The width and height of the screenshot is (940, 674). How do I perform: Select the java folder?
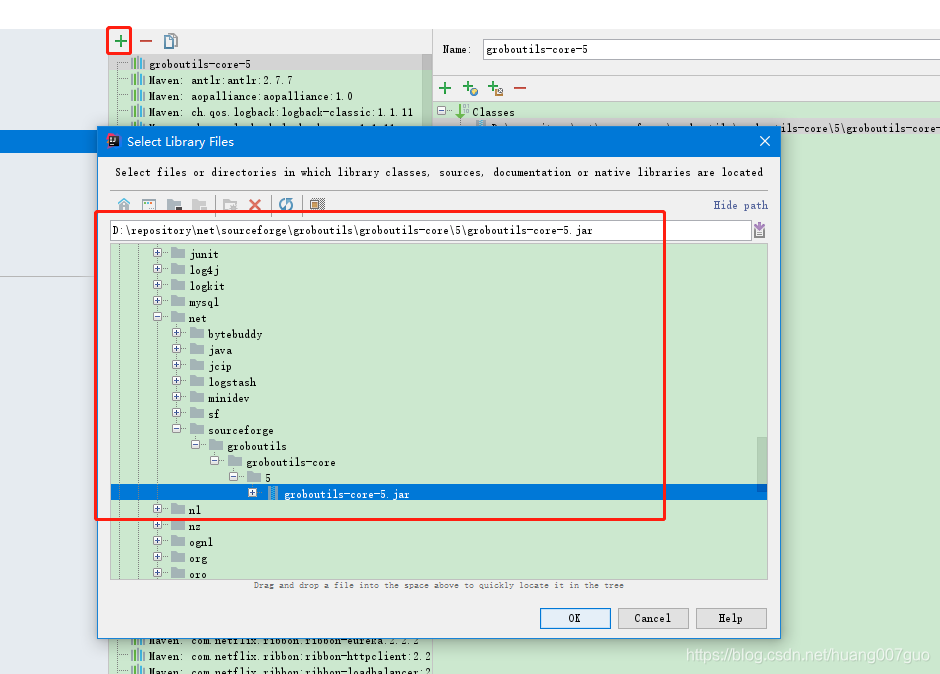pyautogui.click(x=220, y=350)
